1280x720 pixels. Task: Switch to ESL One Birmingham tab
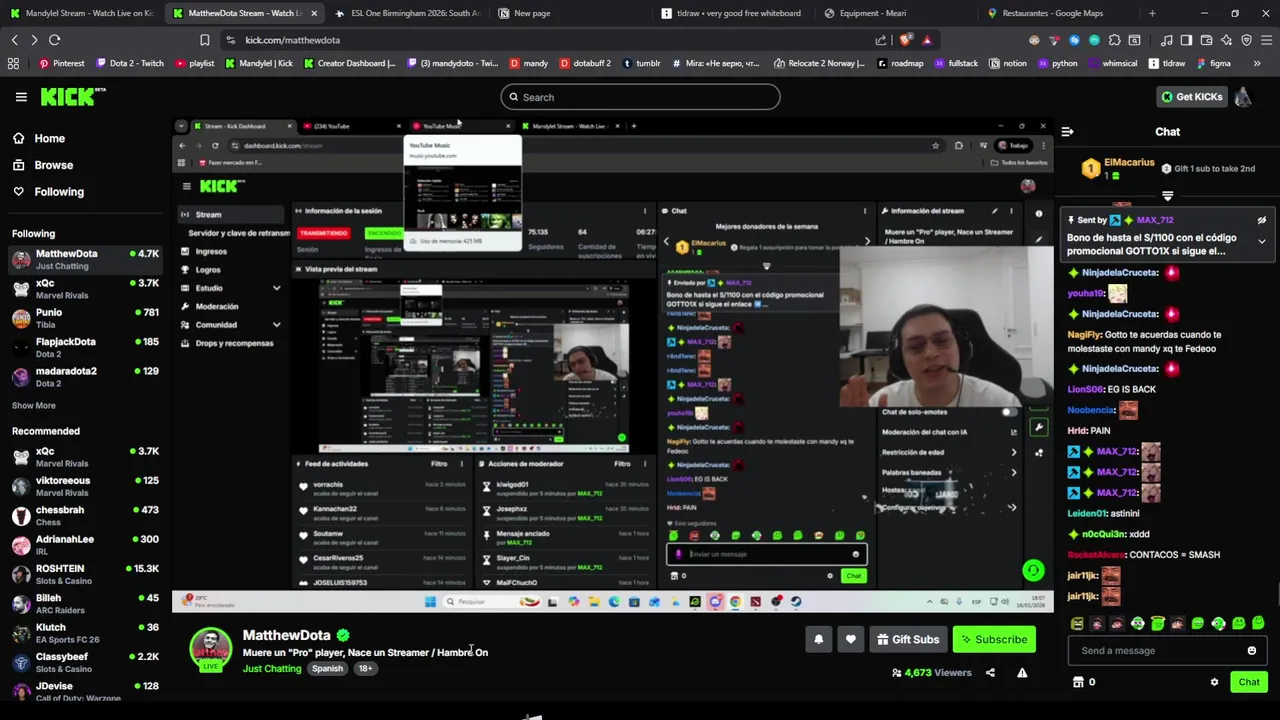(x=407, y=13)
